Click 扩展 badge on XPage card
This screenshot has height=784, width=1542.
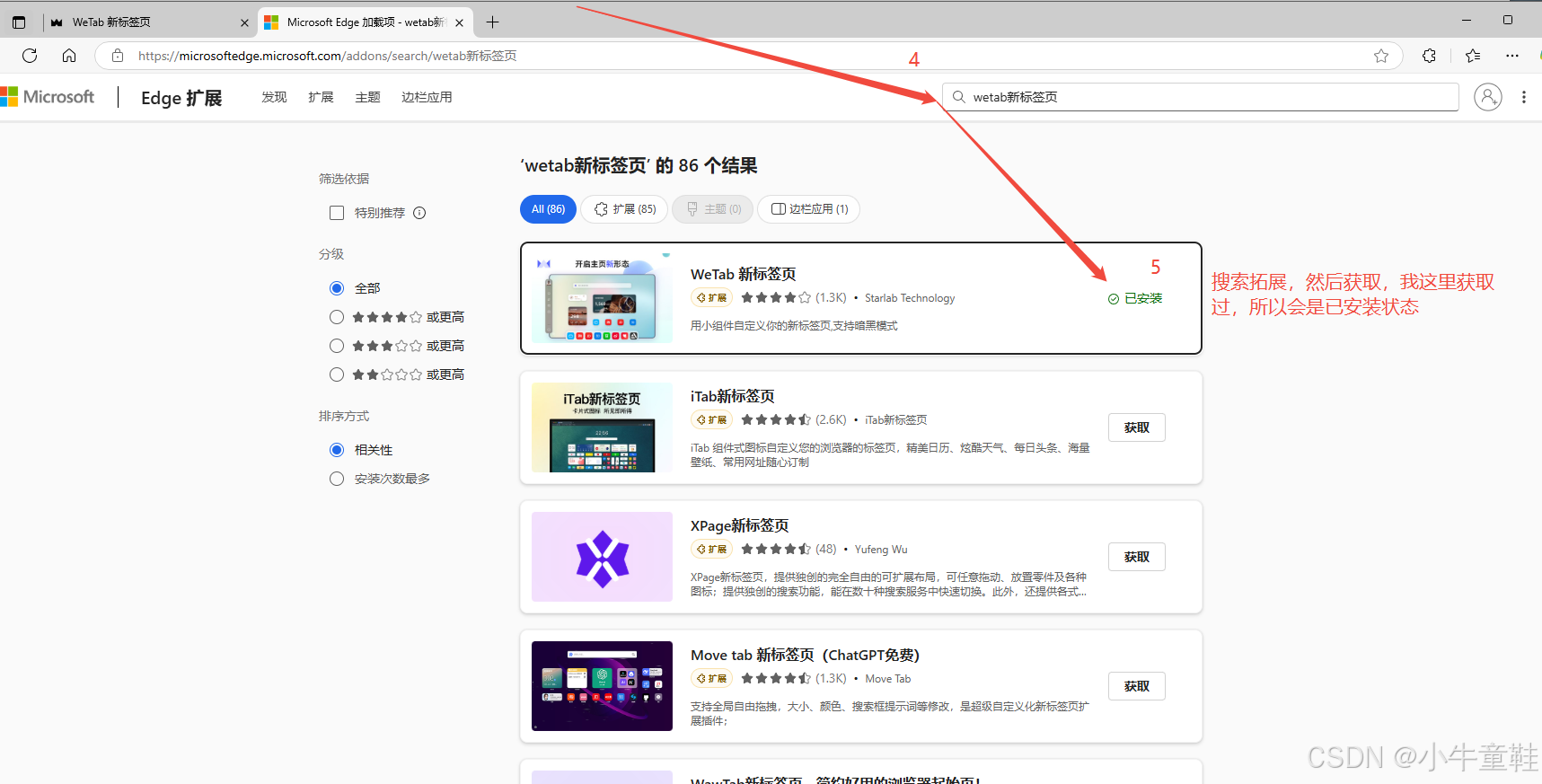[712, 550]
